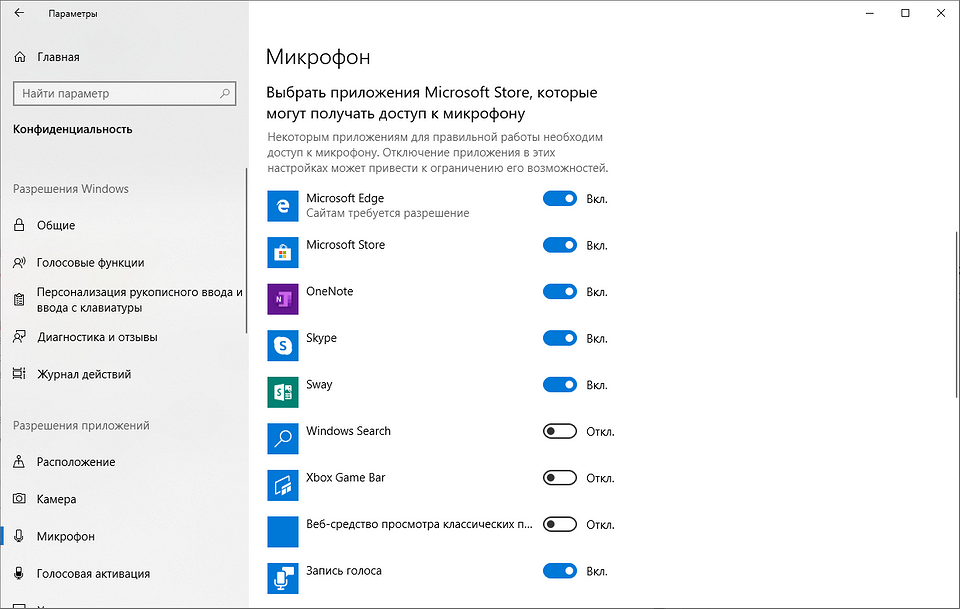Viewport: 960px width, 609px height.
Task: Open Диагностика и отзывы section
Action: click(97, 337)
